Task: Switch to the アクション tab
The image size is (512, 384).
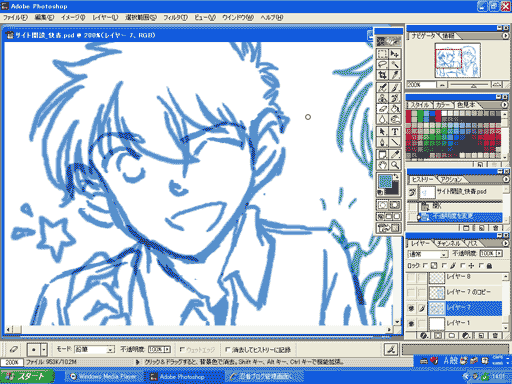Action: (x=451, y=179)
